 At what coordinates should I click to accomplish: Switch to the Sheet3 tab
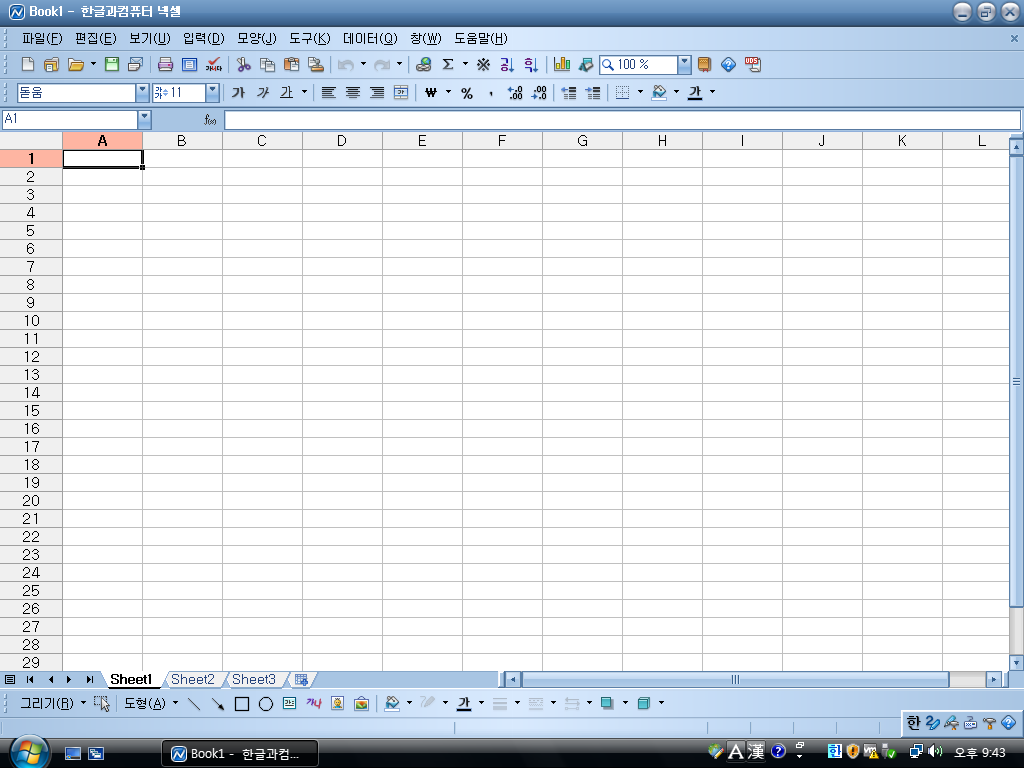tap(253, 679)
